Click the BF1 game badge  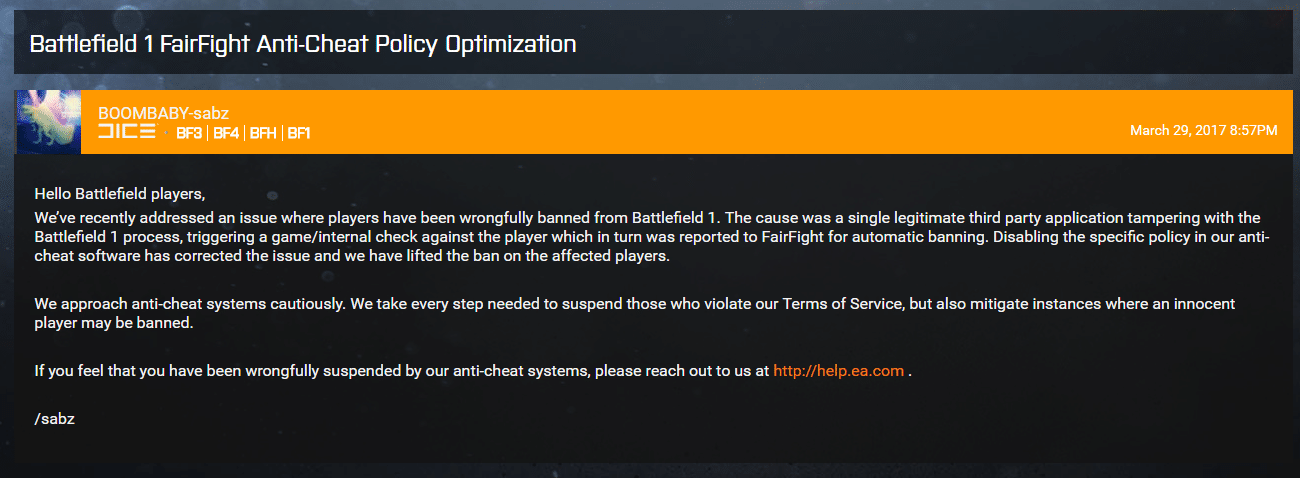(299, 133)
